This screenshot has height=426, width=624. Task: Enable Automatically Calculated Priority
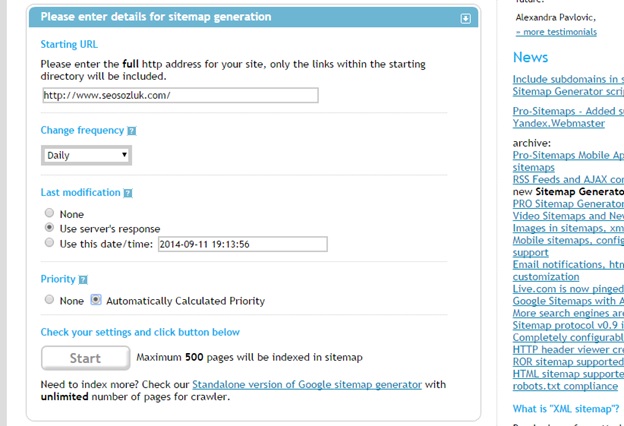tap(96, 300)
